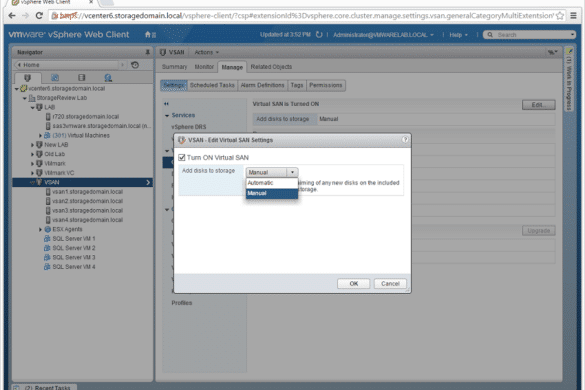Click the VSAN cluster icon in header
This screenshot has height=390, width=585.
[x=163, y=52]
